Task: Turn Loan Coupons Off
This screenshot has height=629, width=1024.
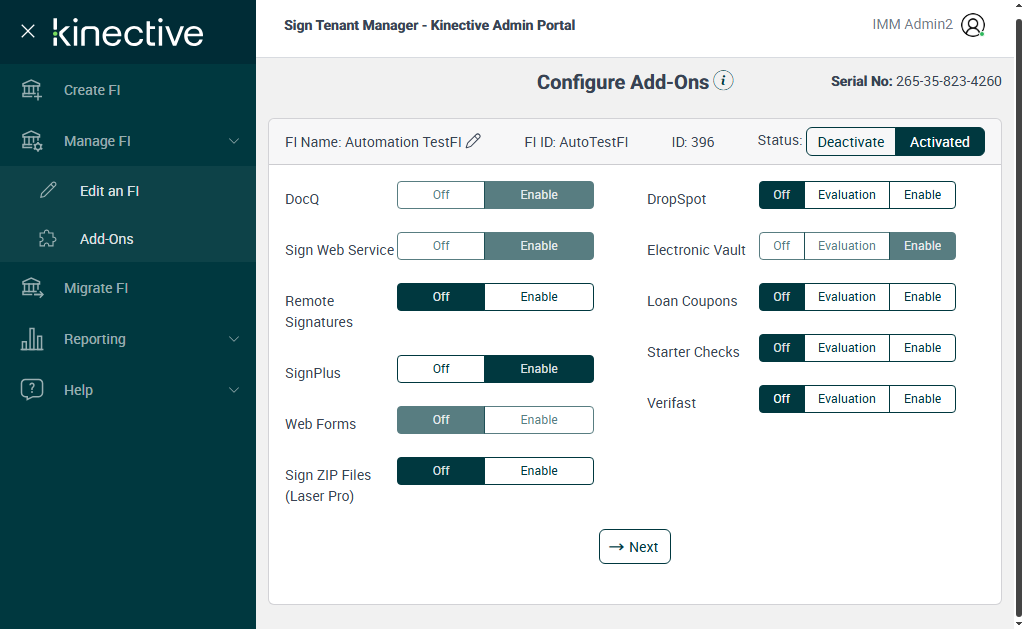Action: point(782,297)
